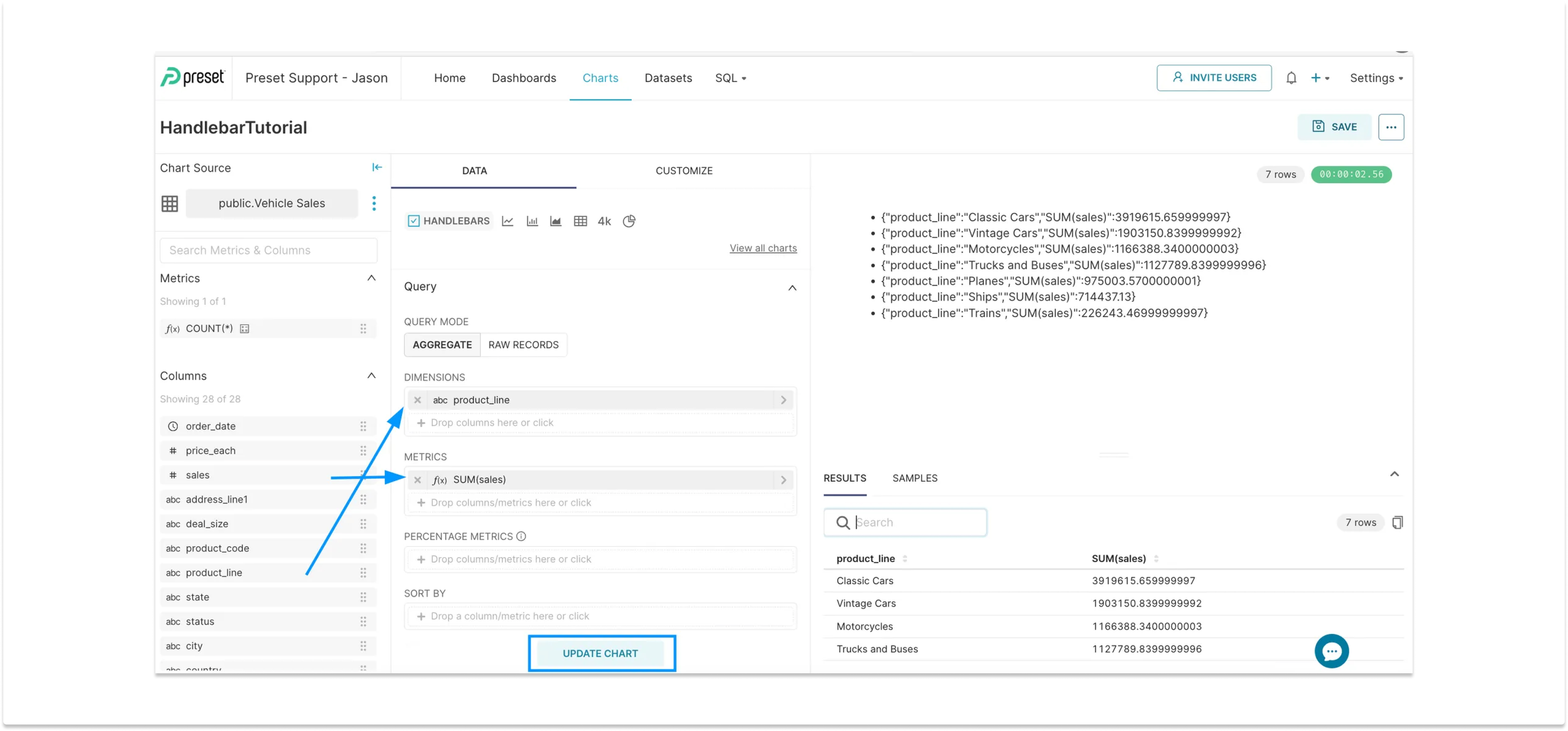Toggle the HANDLEBARS chart type checkbox

(413, 220)
